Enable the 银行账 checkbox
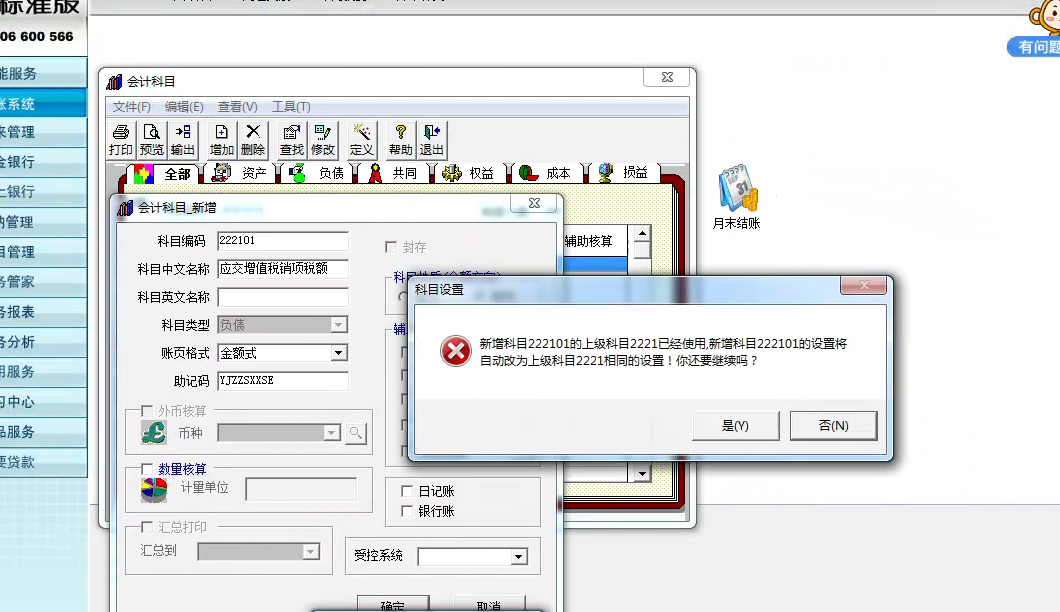 407,511
